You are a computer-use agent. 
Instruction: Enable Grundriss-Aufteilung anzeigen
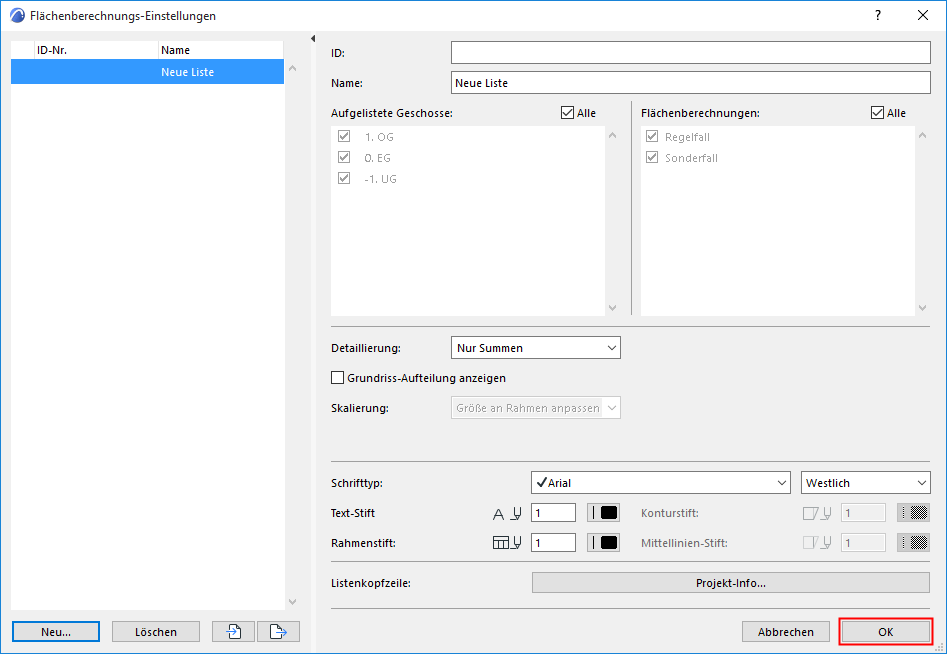point(336,378)
